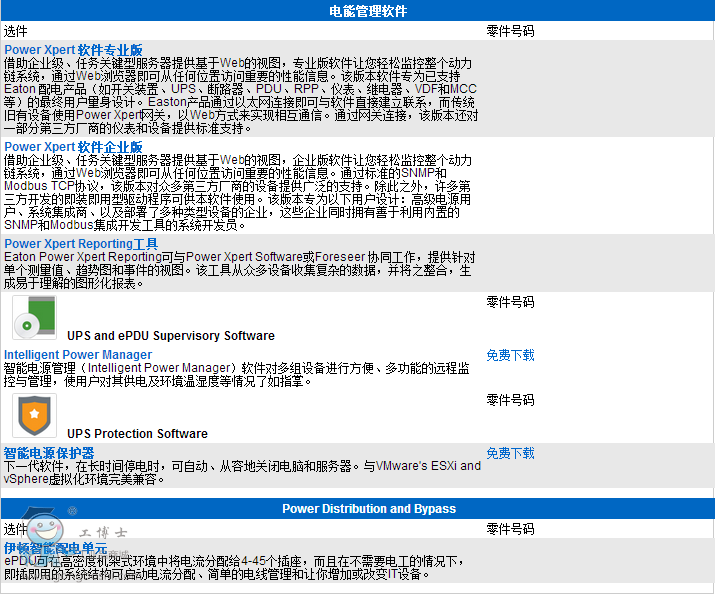
Task: Click the green disc Supervisory Software icon
Action: pyautogui.click(x=34, y=320)
